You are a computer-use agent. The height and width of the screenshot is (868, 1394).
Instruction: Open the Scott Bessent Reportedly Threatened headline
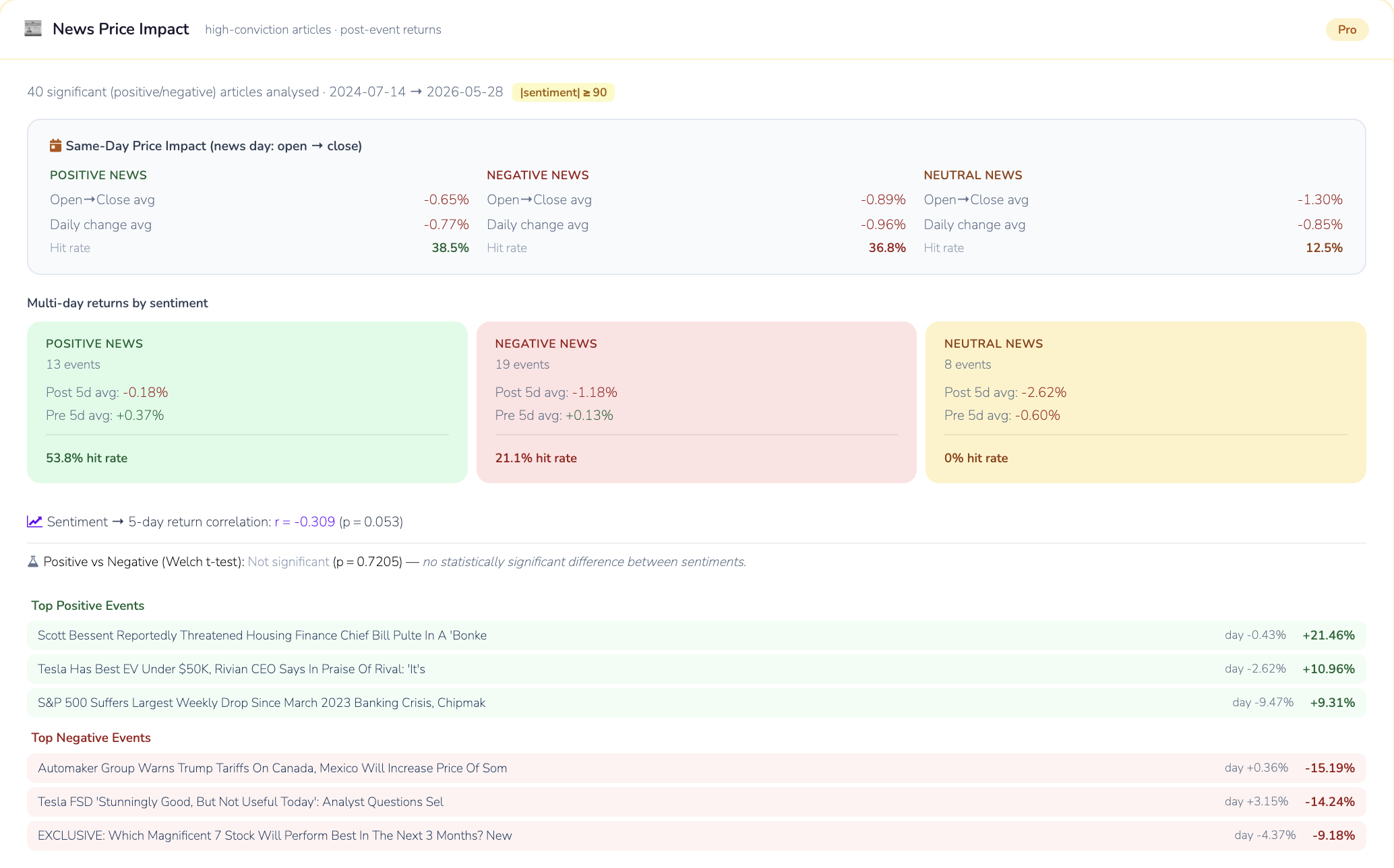point(262,635)
